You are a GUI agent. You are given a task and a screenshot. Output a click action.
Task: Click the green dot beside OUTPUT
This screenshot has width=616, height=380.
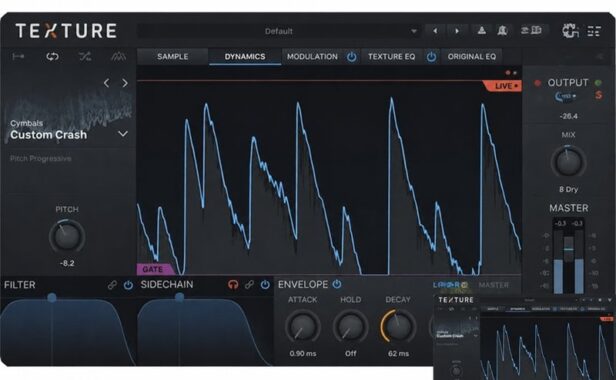598,83
